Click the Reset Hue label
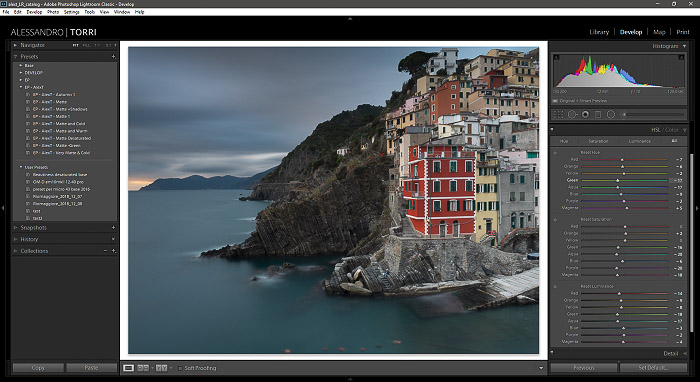This screenshot has width=700, height=382. [590, 153]
